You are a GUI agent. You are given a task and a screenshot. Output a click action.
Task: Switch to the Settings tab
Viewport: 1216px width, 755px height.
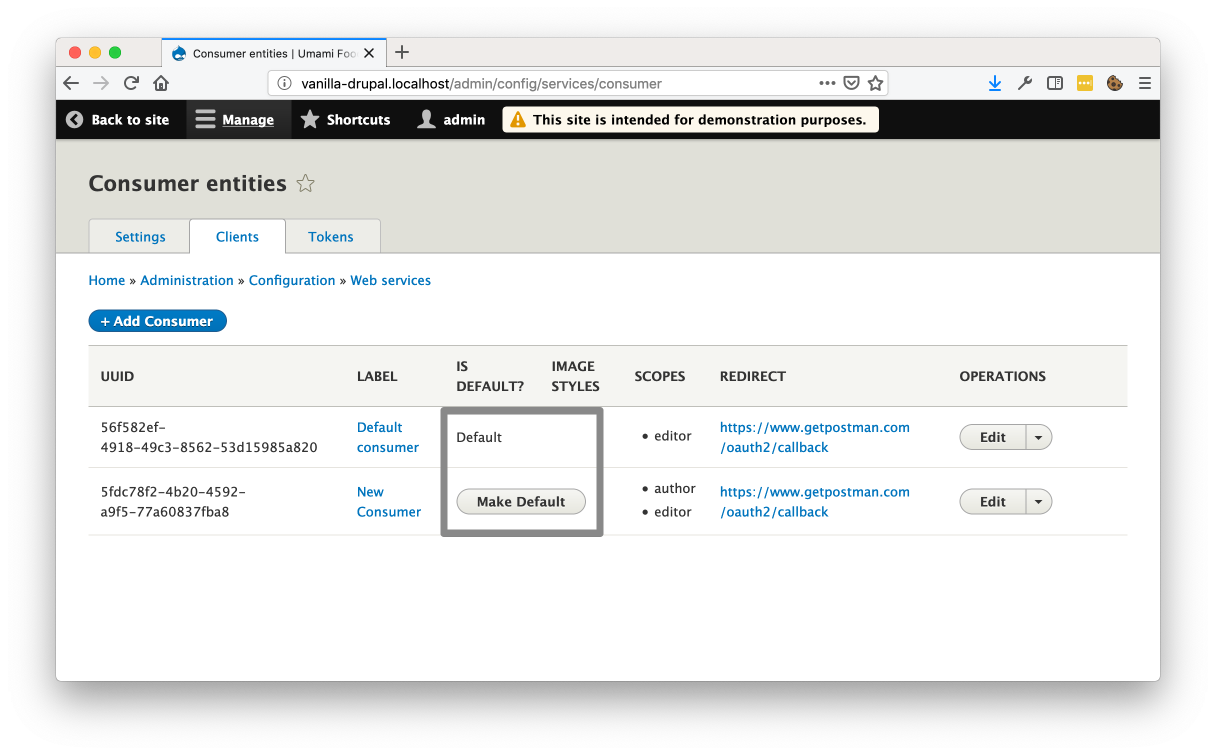pyautogui.click(x=140, y=237)
